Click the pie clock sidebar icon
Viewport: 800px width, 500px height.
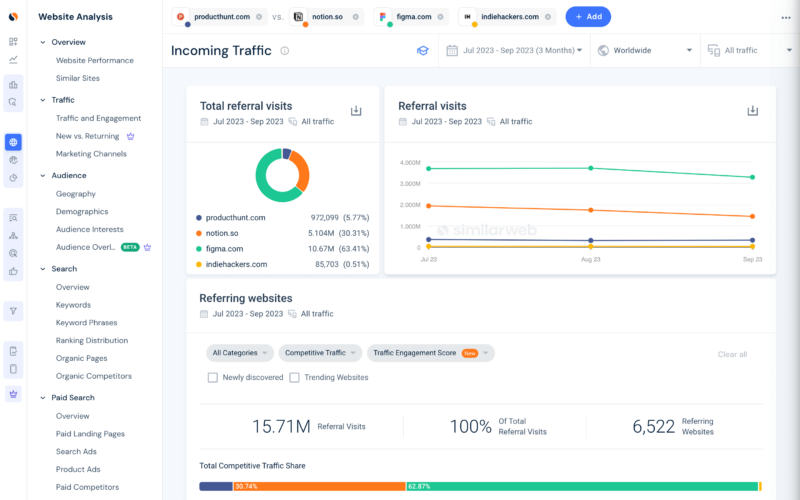click(13, 178)
